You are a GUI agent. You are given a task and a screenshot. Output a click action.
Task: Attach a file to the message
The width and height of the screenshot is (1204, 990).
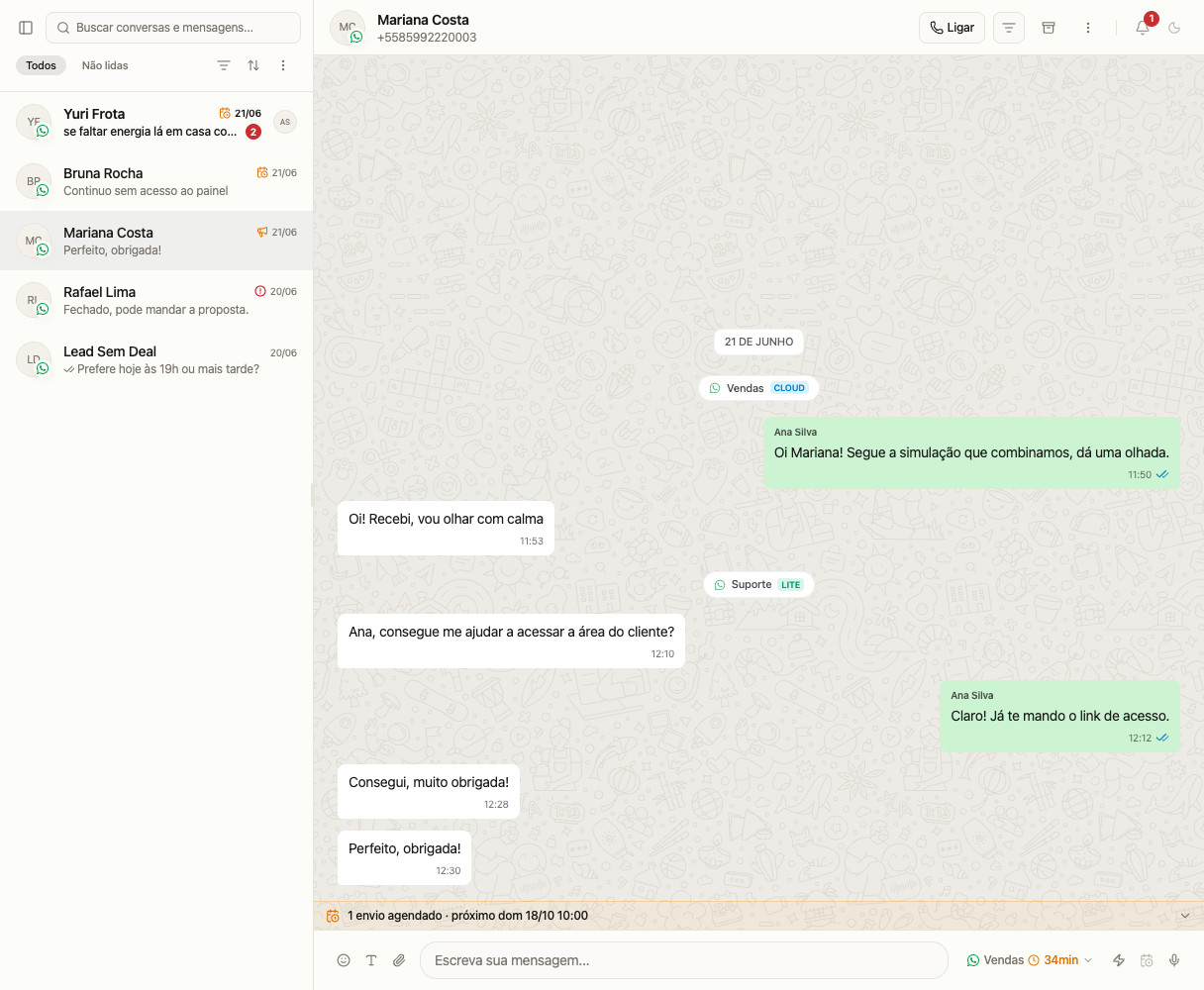pyautogui.click(x=399, y=960)
